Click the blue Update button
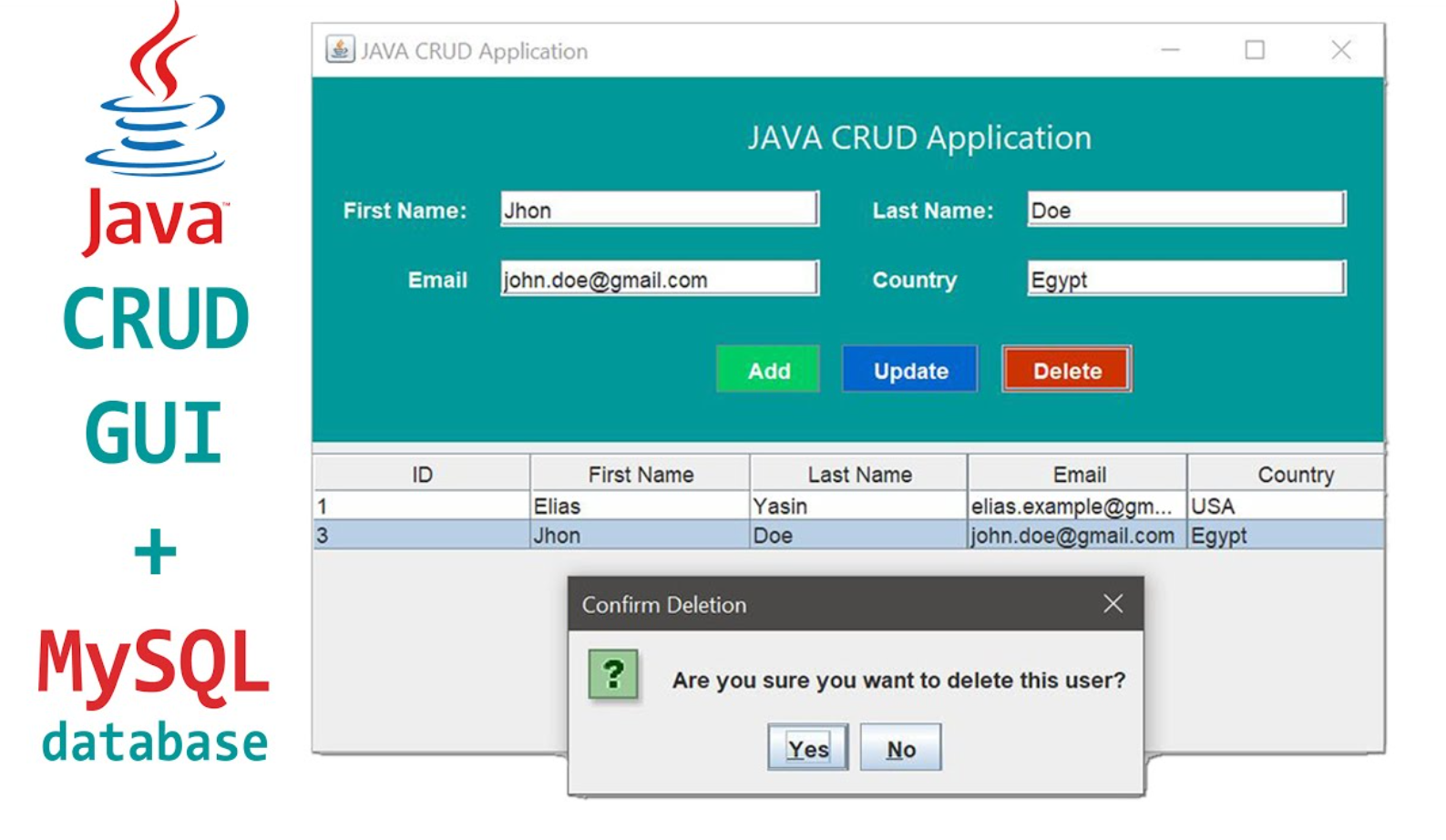This screenshot has width=1446, height=840. coord(910,370)
